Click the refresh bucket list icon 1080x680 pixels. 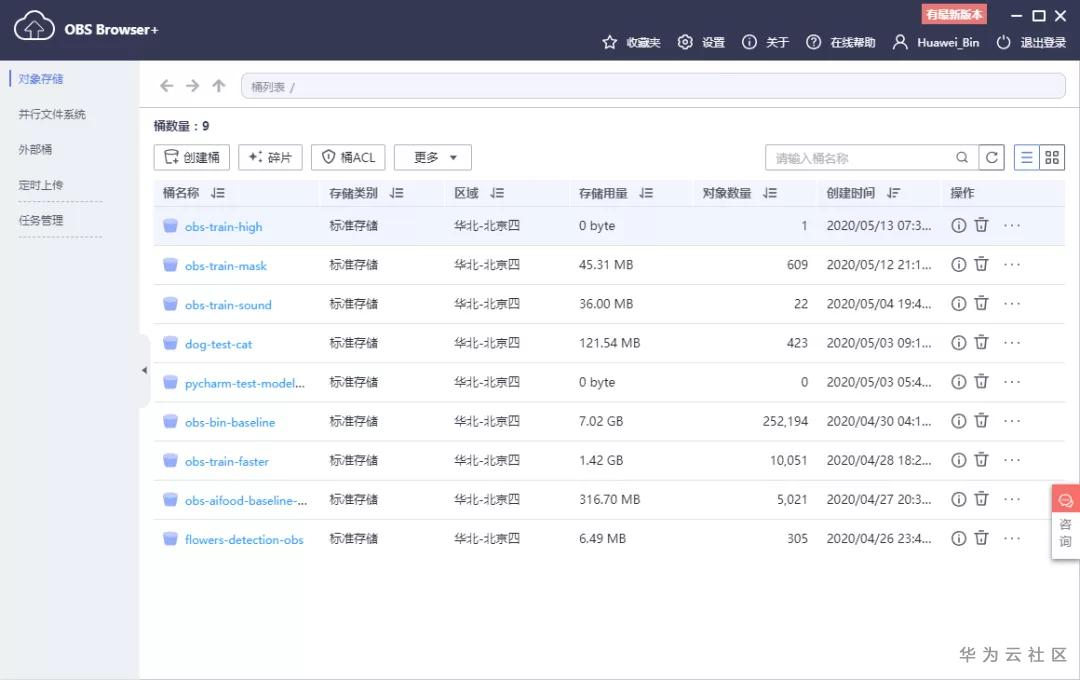(x=992, y=158)
